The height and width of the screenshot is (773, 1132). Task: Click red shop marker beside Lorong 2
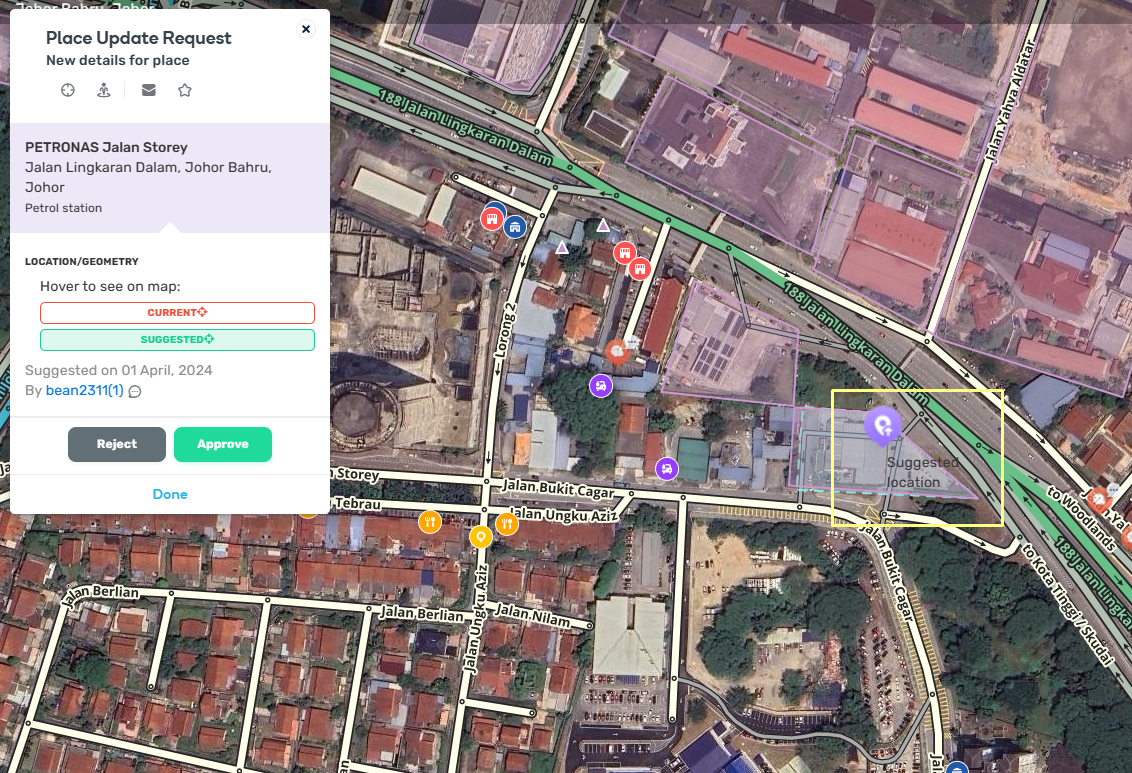(492, 219)
